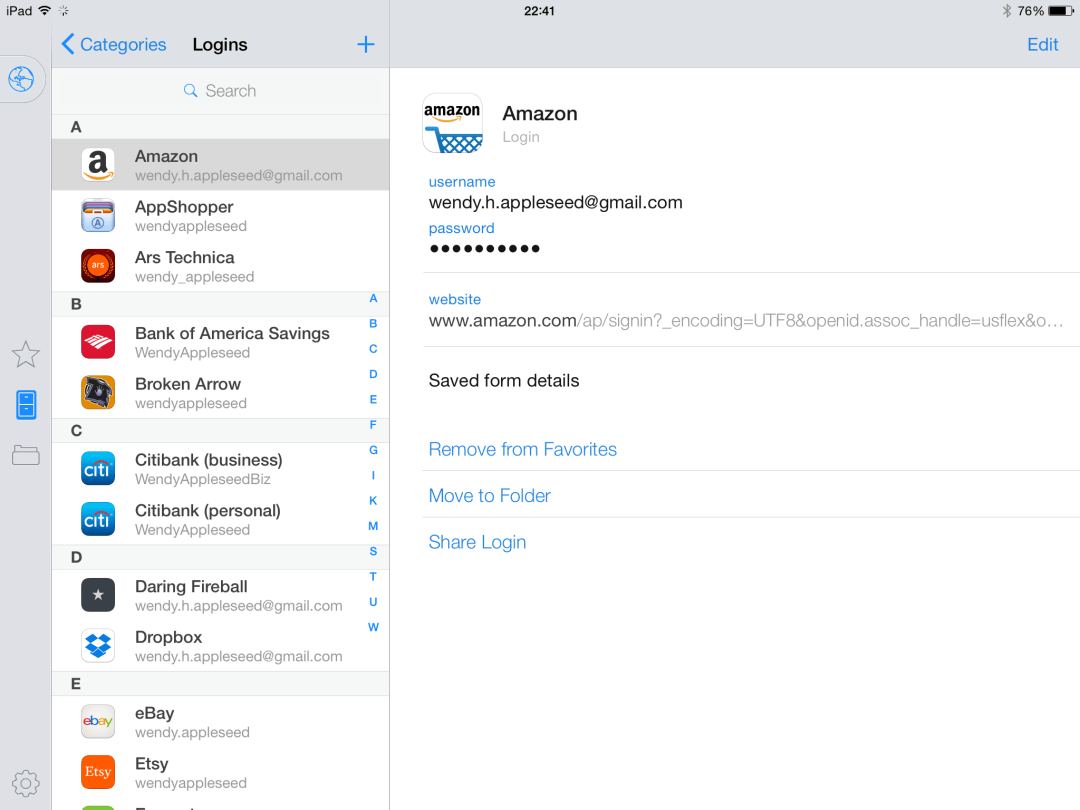Open the Daring Fireball login

click(220, 595)
